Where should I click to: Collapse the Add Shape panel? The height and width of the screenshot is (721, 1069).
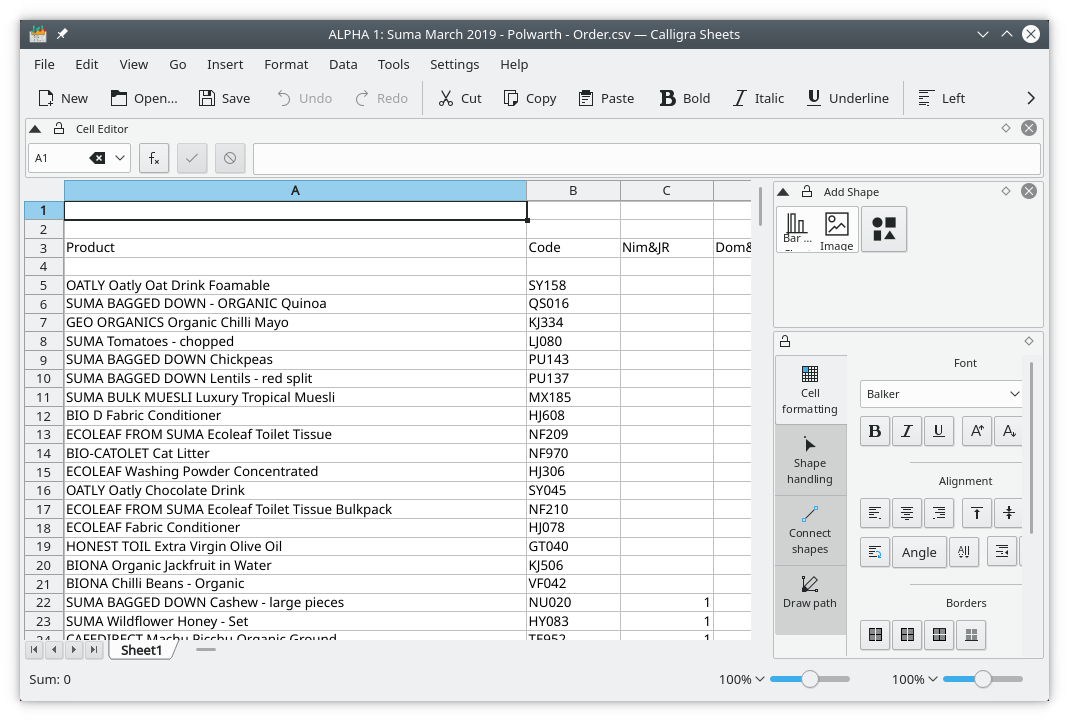pos(784,192)
